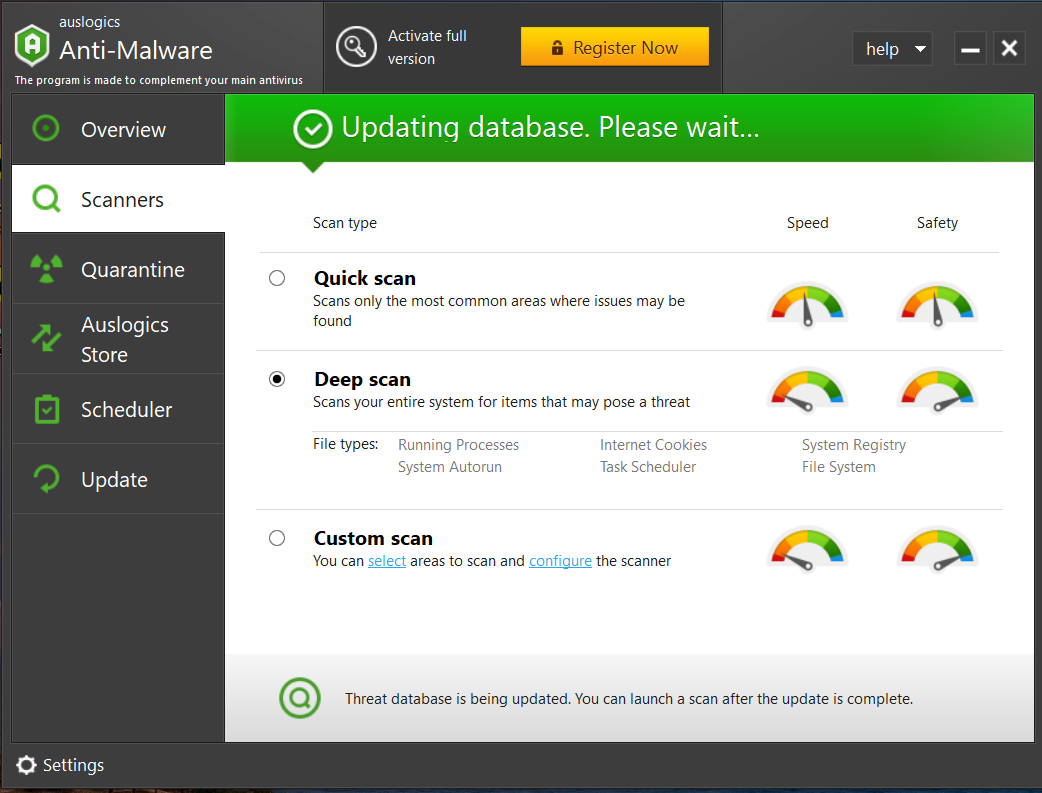Click the checkmark icon in the green banner
Image resolution: width=1042 pixels, height=793 pixels.
(312, 129)
